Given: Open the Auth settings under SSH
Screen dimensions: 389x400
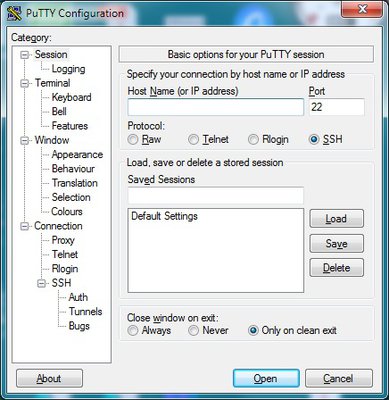Looking at the screenshot, I should 78,297.
